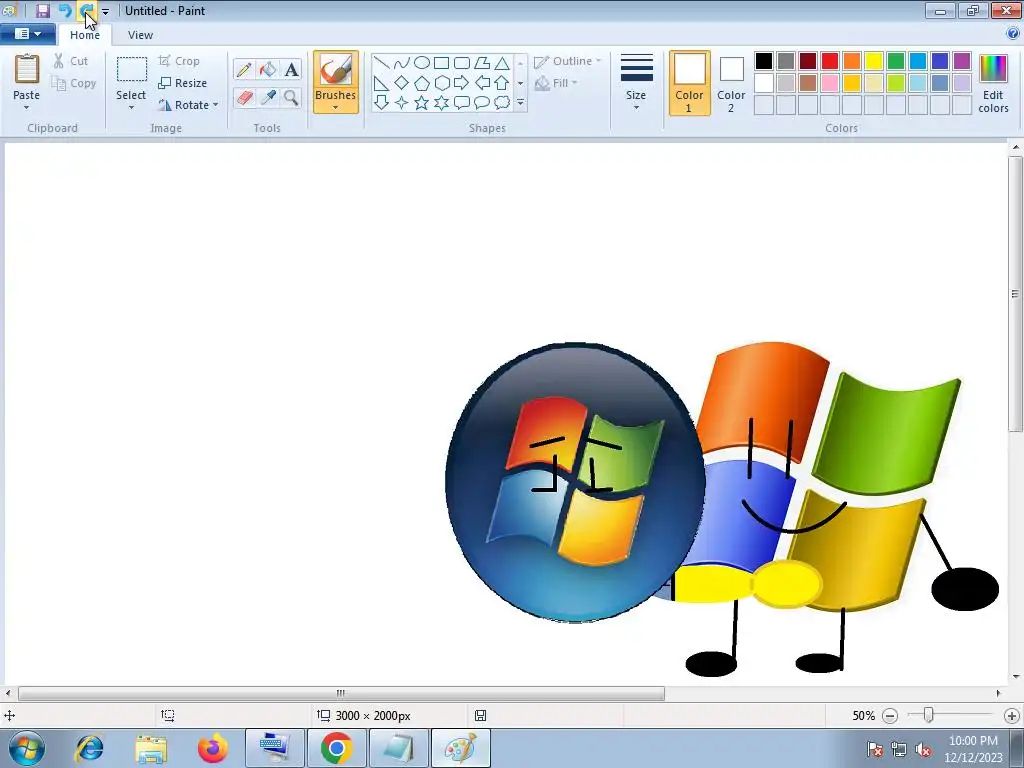
Task: Undo the last action
Action: (x=65, y=10)
